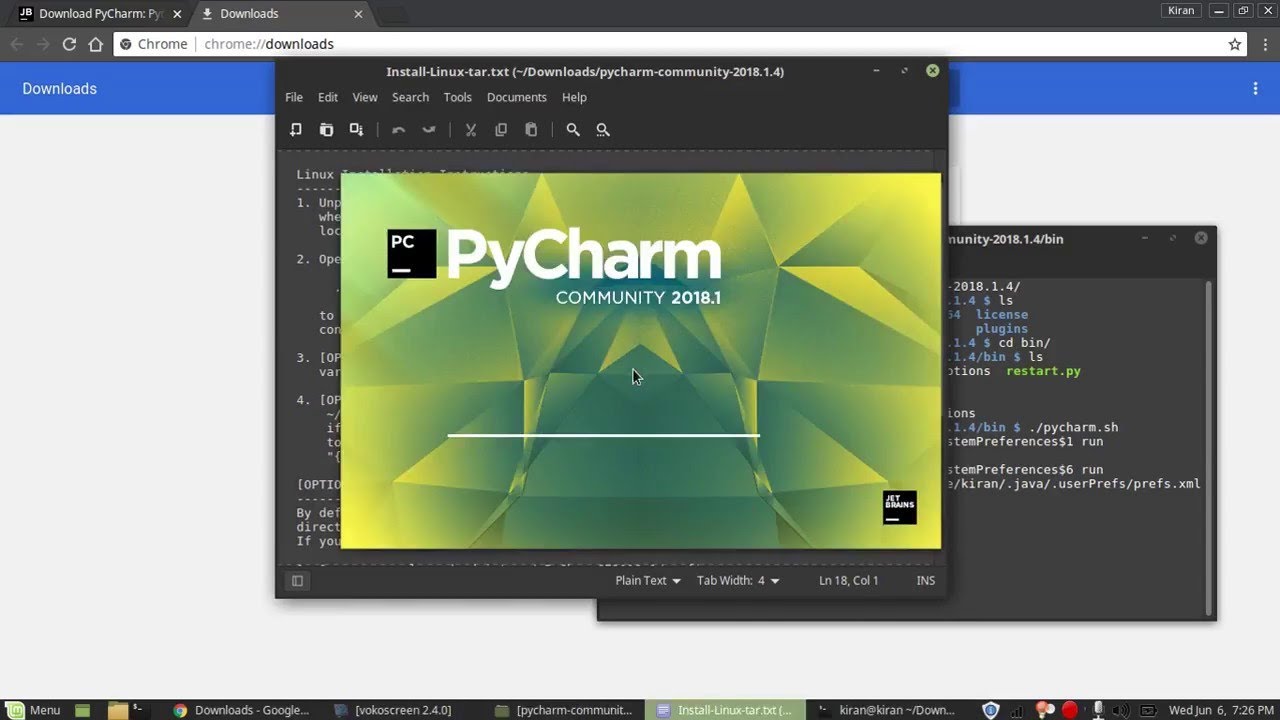Viewport: 1280px width, 720px height.
Task: Click INS insert mode indicator
Action: pos(926,581)
